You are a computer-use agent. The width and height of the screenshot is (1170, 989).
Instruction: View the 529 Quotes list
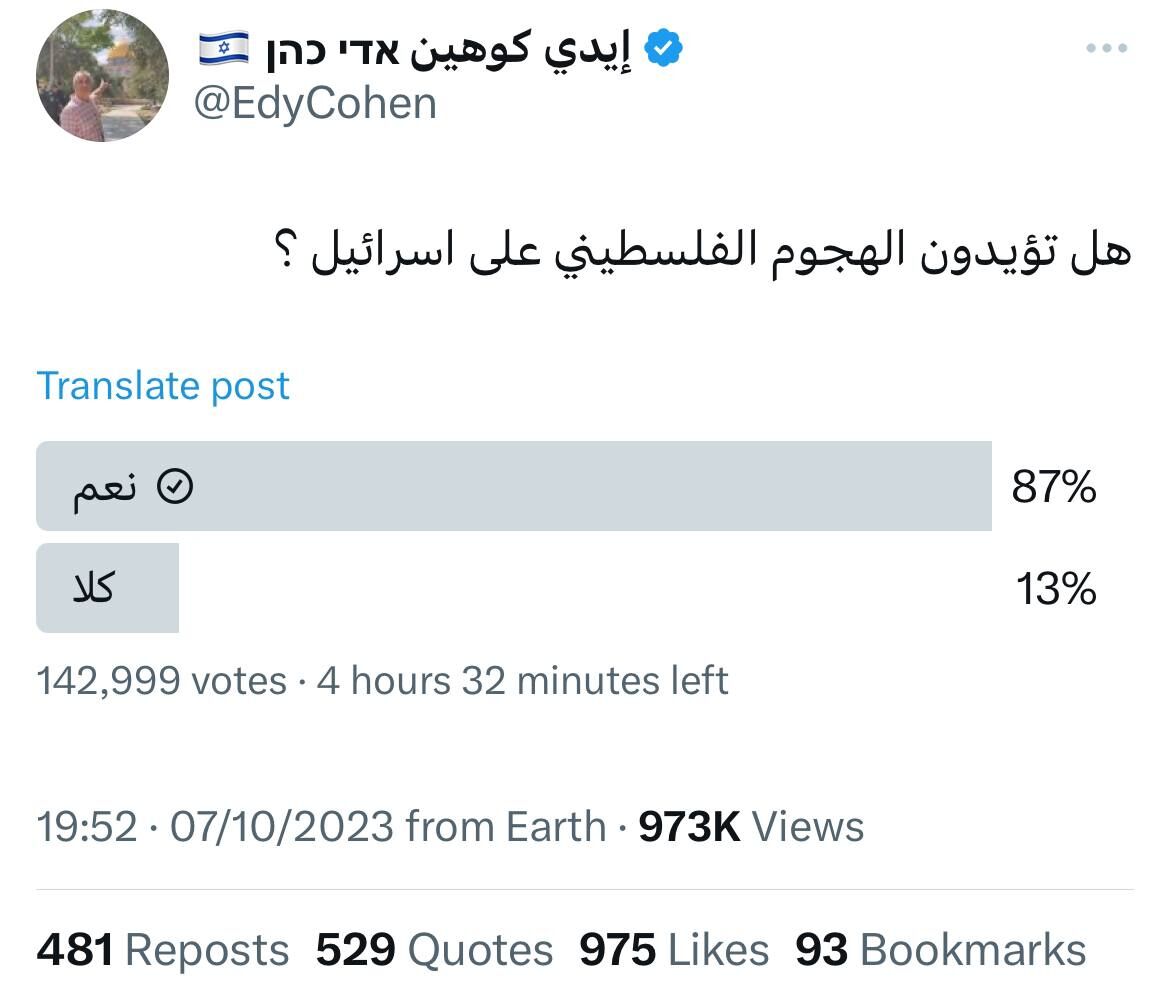pos(434,950)
